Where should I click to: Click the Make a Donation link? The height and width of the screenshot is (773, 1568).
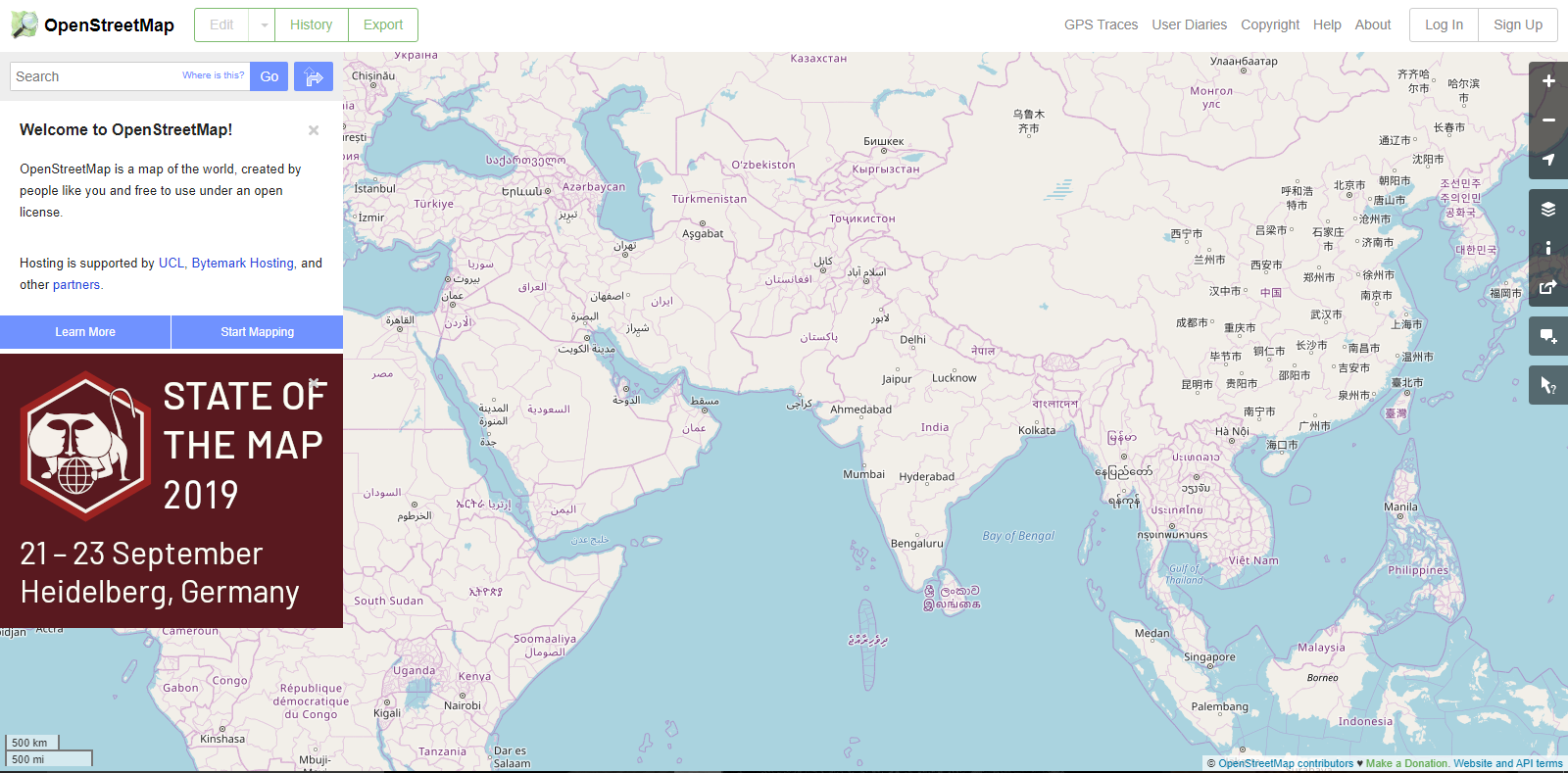coord(1406,763)
